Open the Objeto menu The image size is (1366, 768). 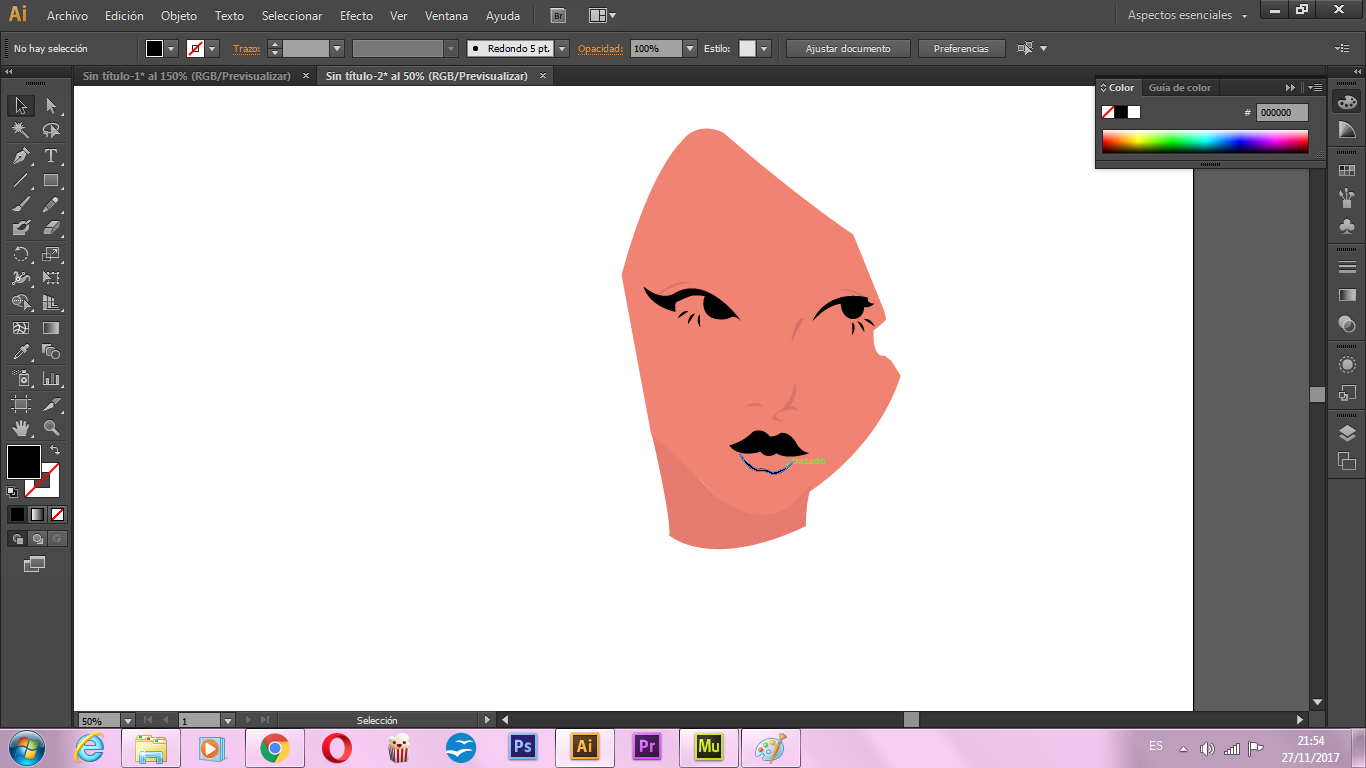[179, 16]
